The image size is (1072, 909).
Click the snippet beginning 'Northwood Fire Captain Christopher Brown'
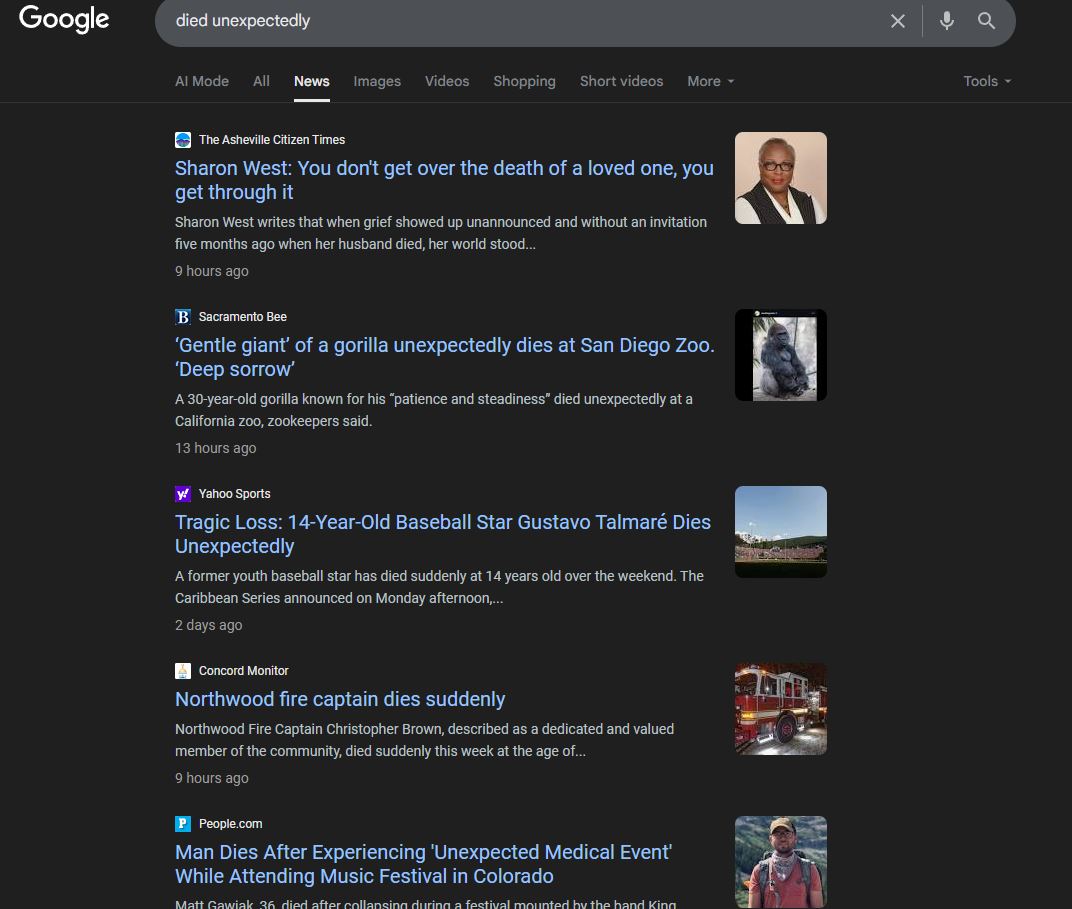tap(425, 740)
